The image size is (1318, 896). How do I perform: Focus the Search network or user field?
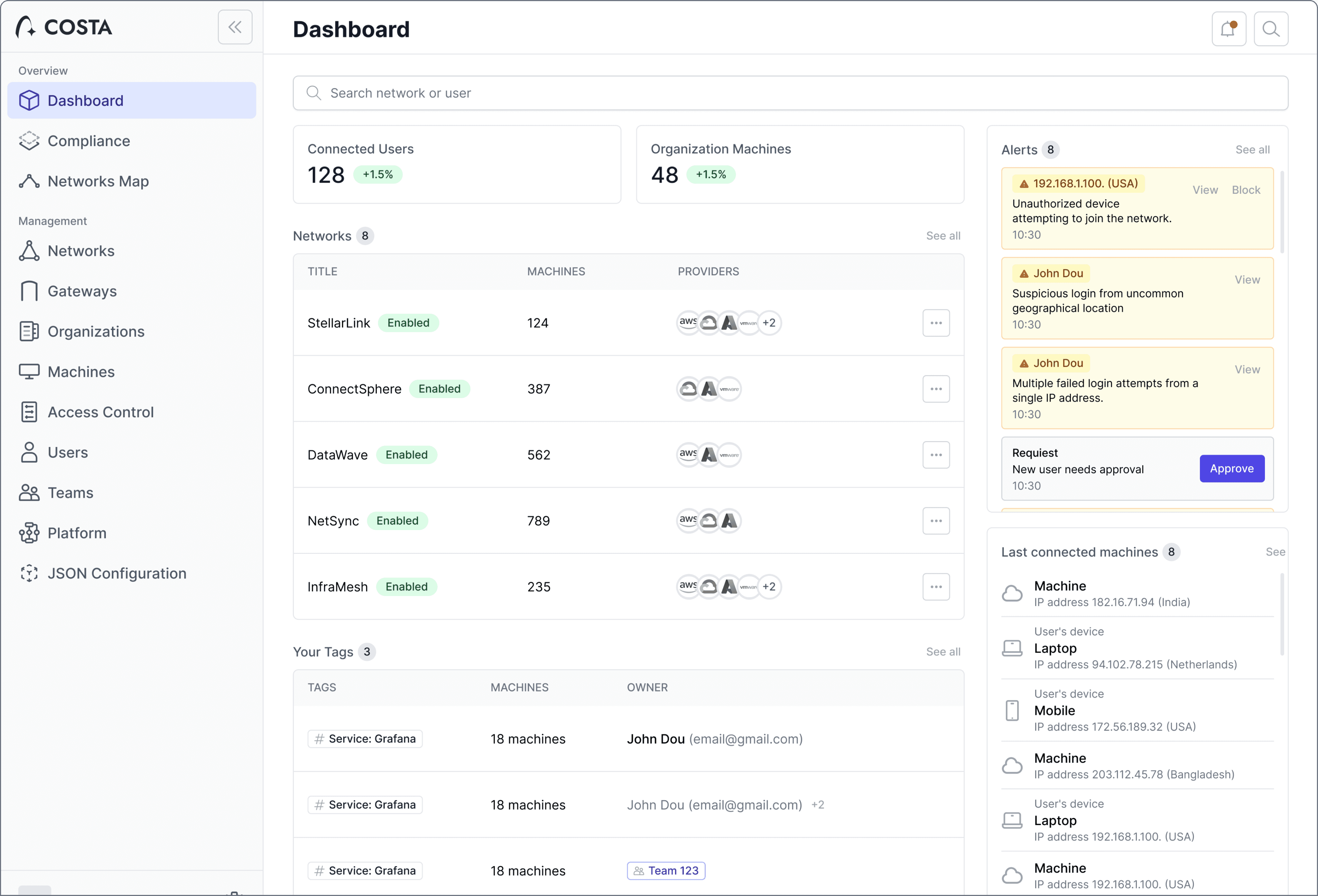pyautogui.click(x=790, y=93)
